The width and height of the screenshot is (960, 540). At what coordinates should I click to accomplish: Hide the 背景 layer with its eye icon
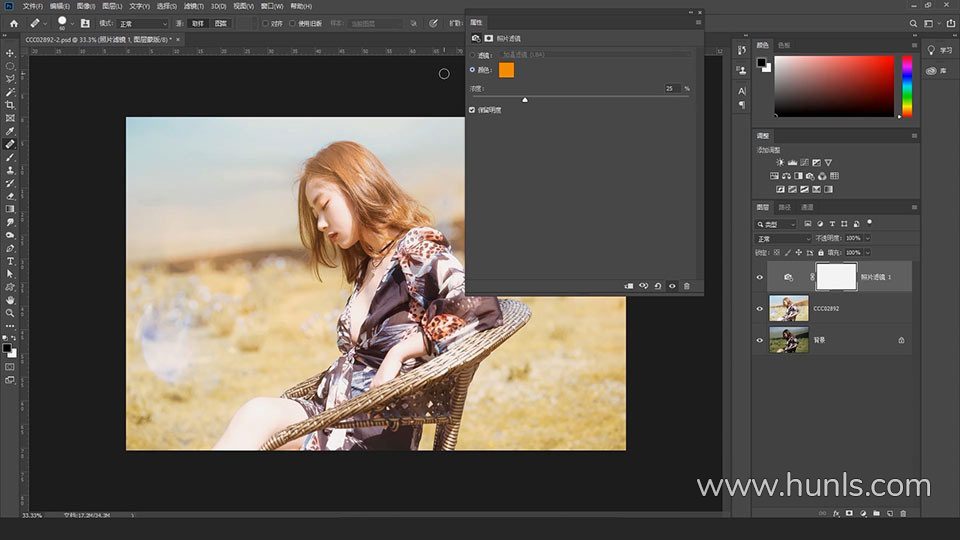[759, 340]
